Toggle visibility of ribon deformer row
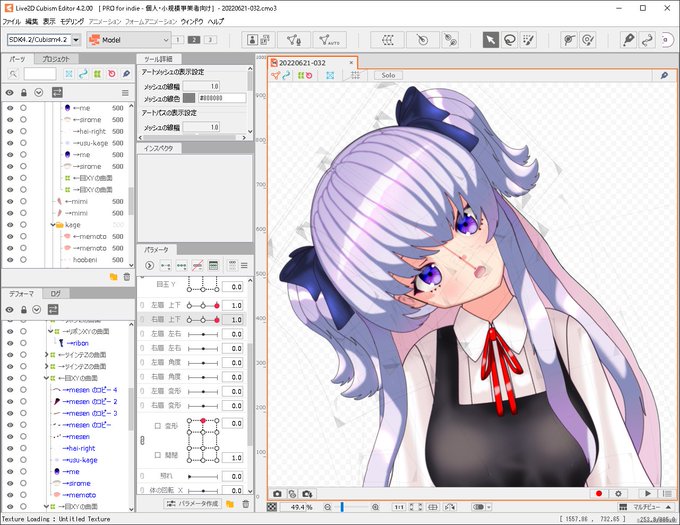Viewport: 680px width, 525px height. tap(10, 343)
